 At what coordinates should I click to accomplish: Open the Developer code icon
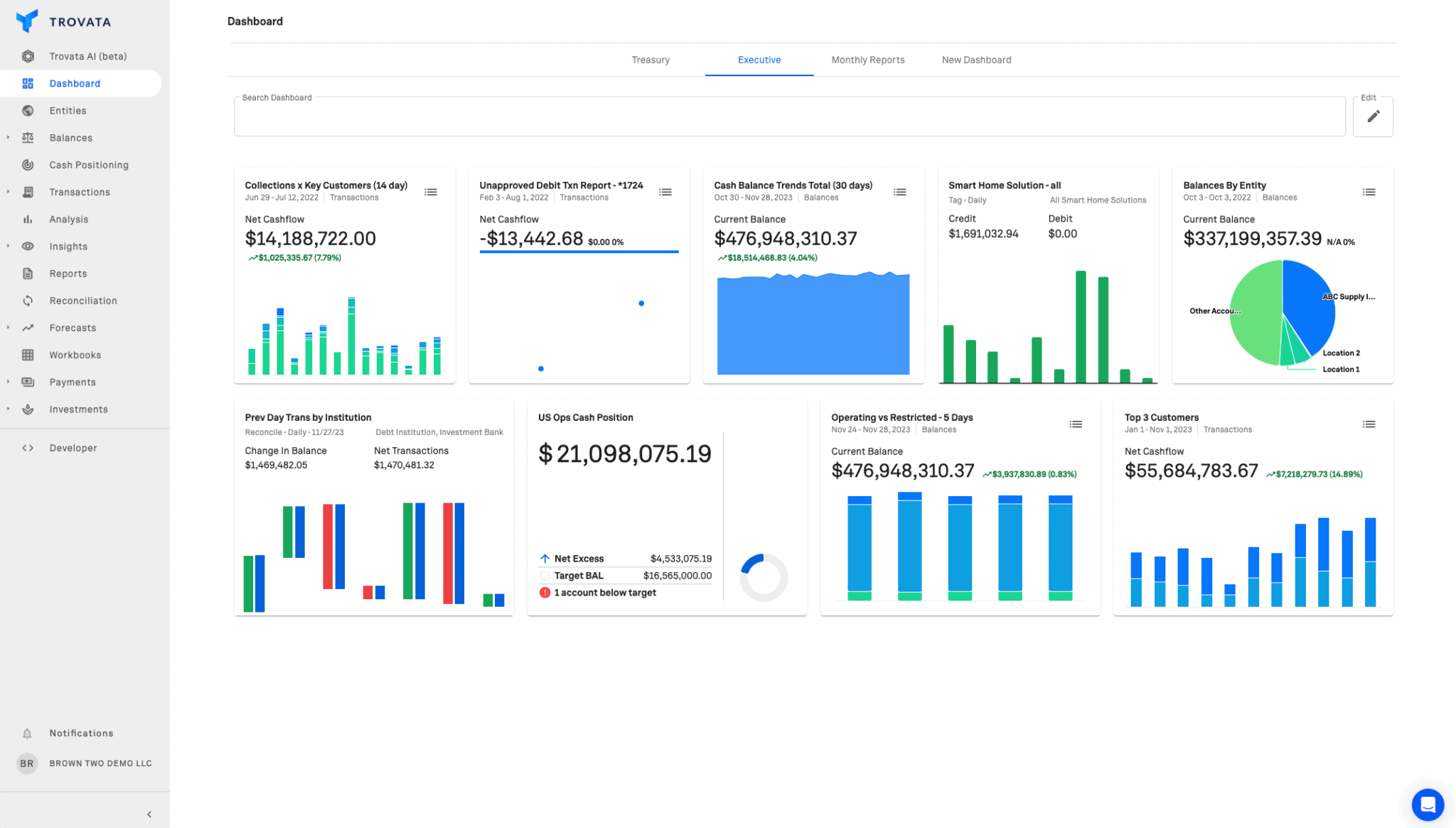click(28, 448)
